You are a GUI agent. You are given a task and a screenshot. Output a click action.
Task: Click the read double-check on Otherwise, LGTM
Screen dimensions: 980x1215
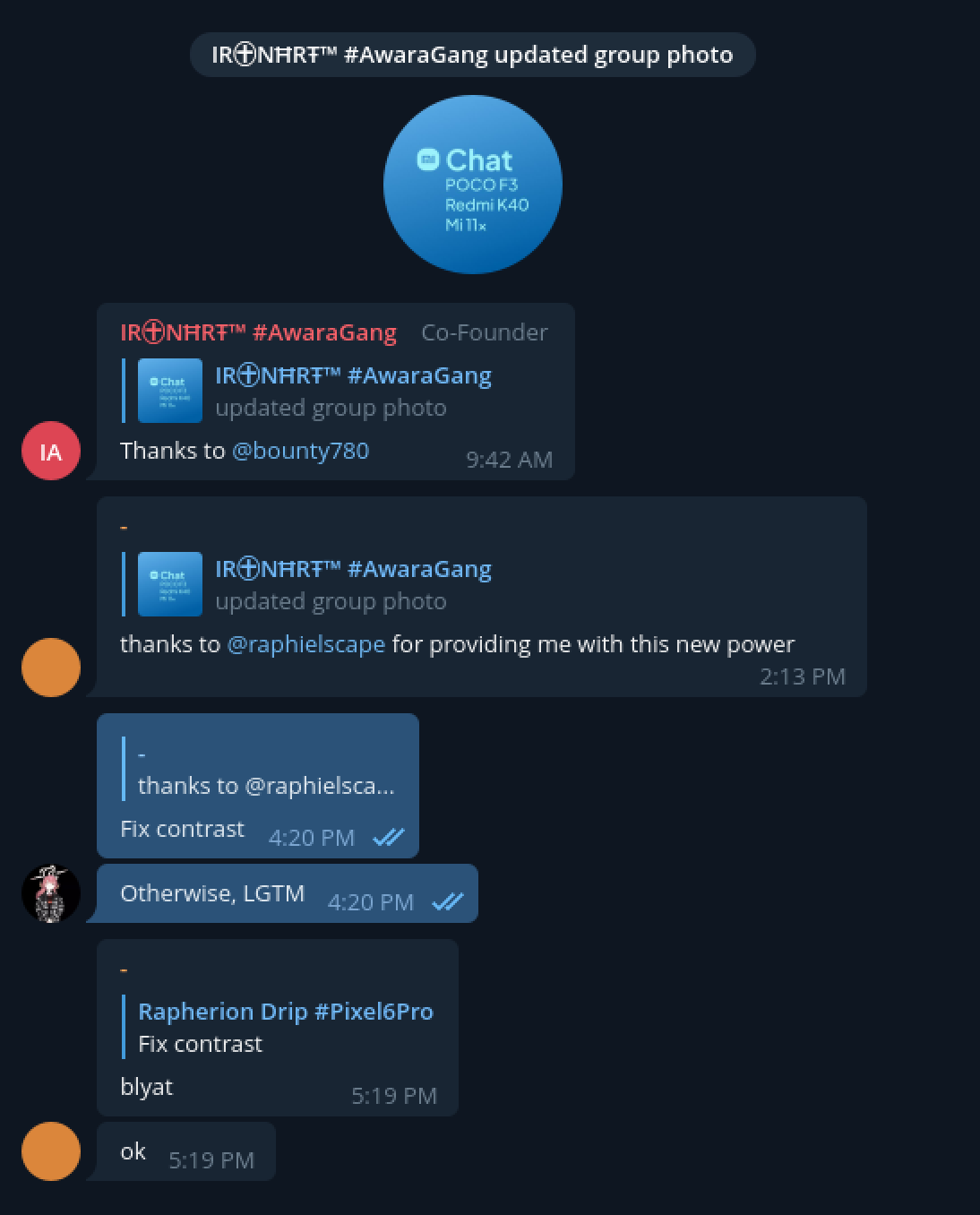tap(447, 901)
